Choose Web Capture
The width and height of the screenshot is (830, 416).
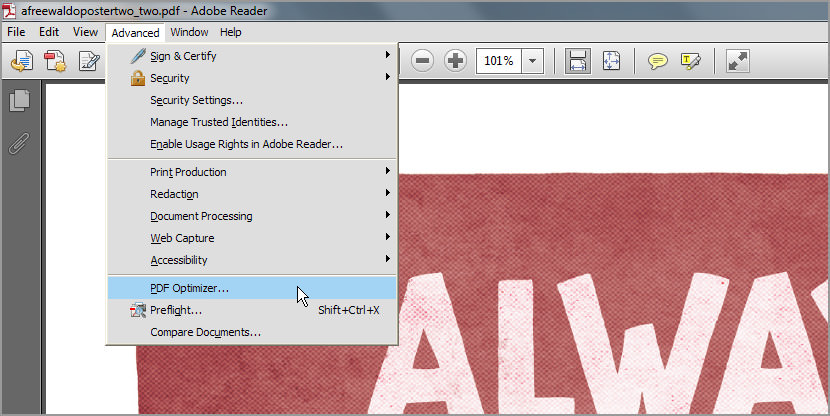tap(252, 238)
